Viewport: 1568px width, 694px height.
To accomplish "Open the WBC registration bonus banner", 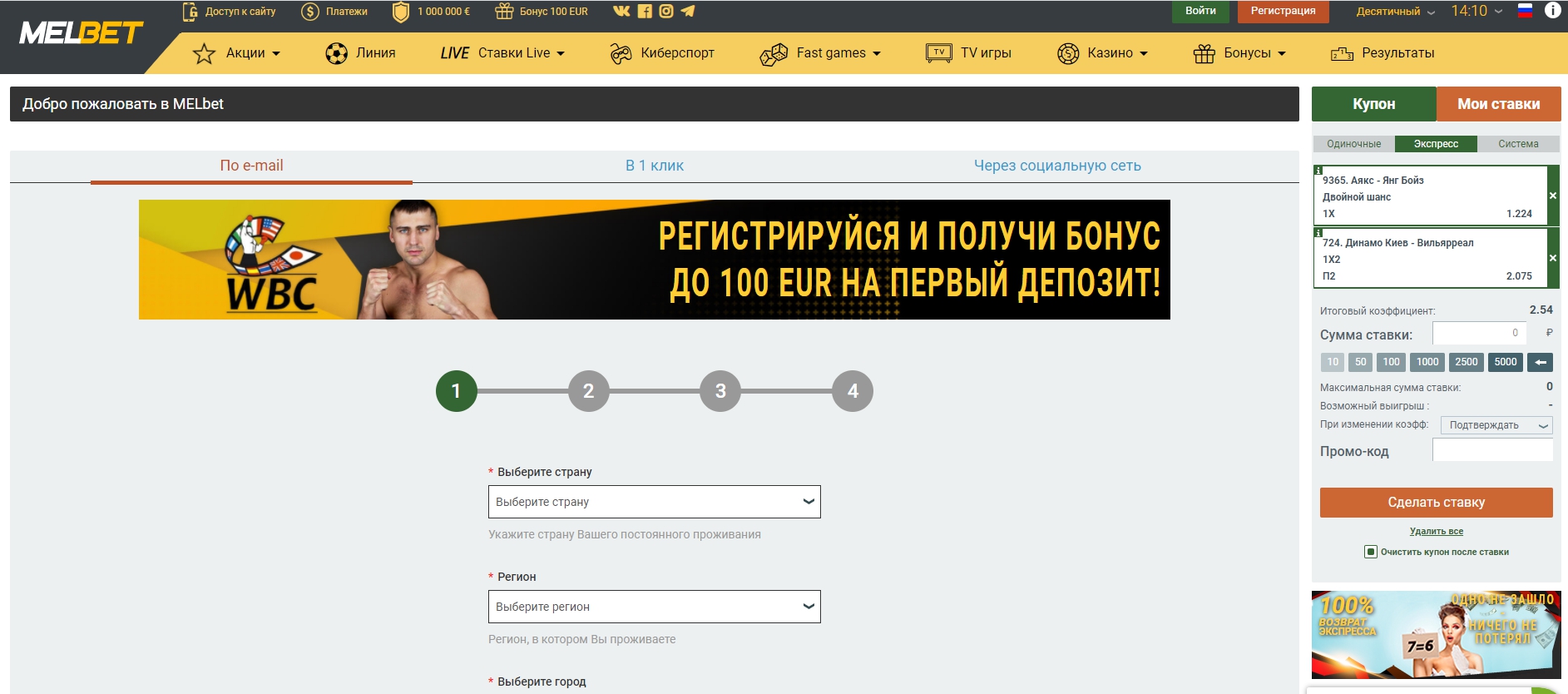I will click(655, 260).
